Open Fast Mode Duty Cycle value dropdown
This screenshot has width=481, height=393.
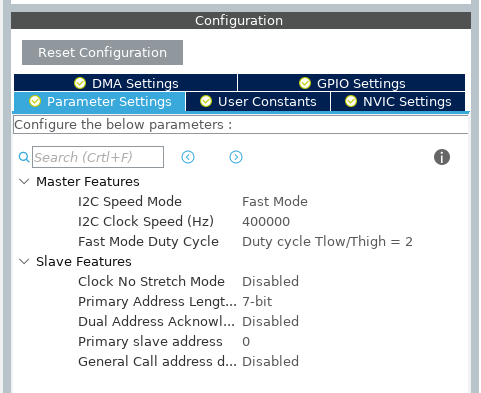[327, 242]
